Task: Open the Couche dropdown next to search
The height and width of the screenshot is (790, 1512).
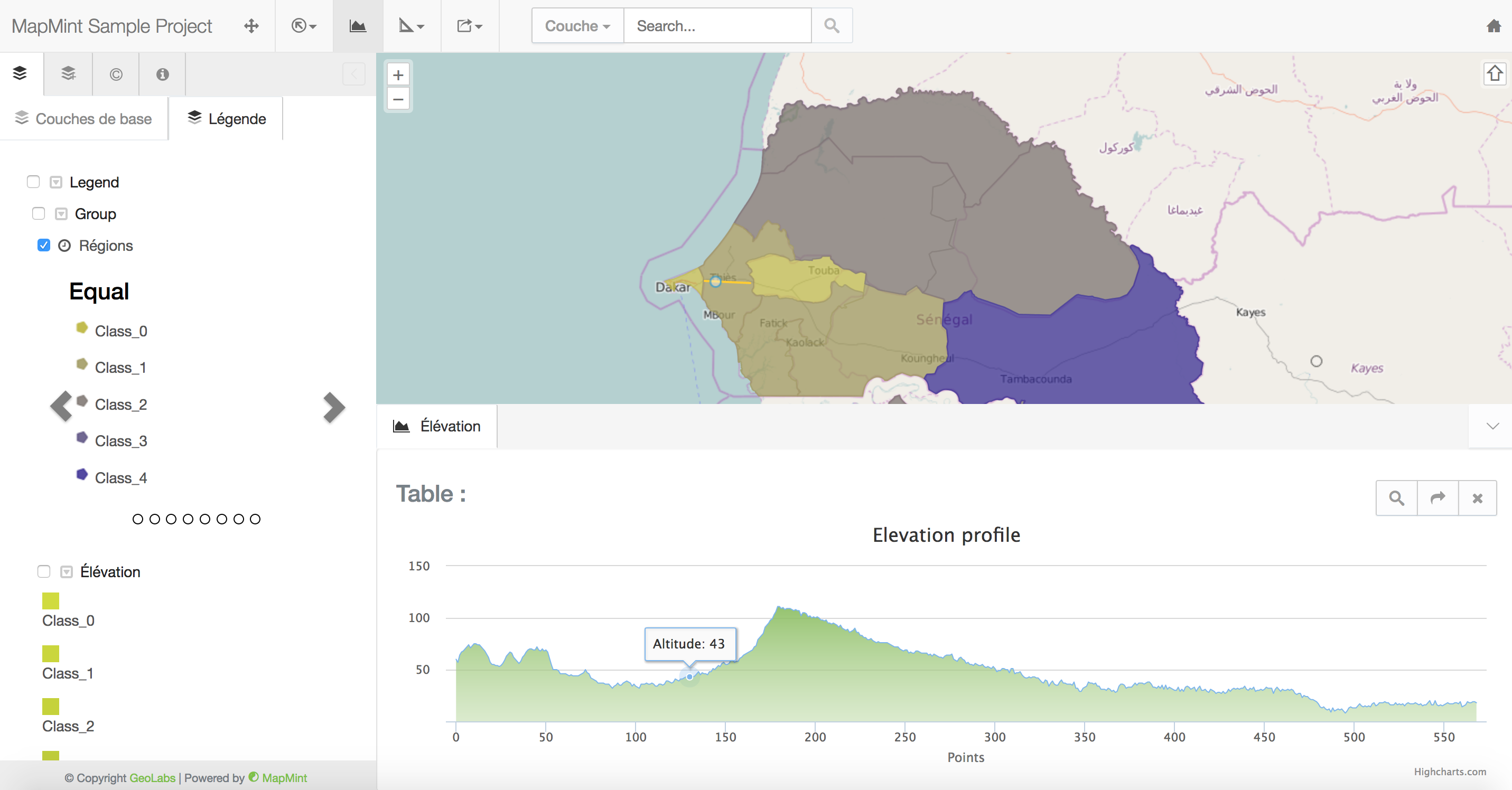Action: 576,26
